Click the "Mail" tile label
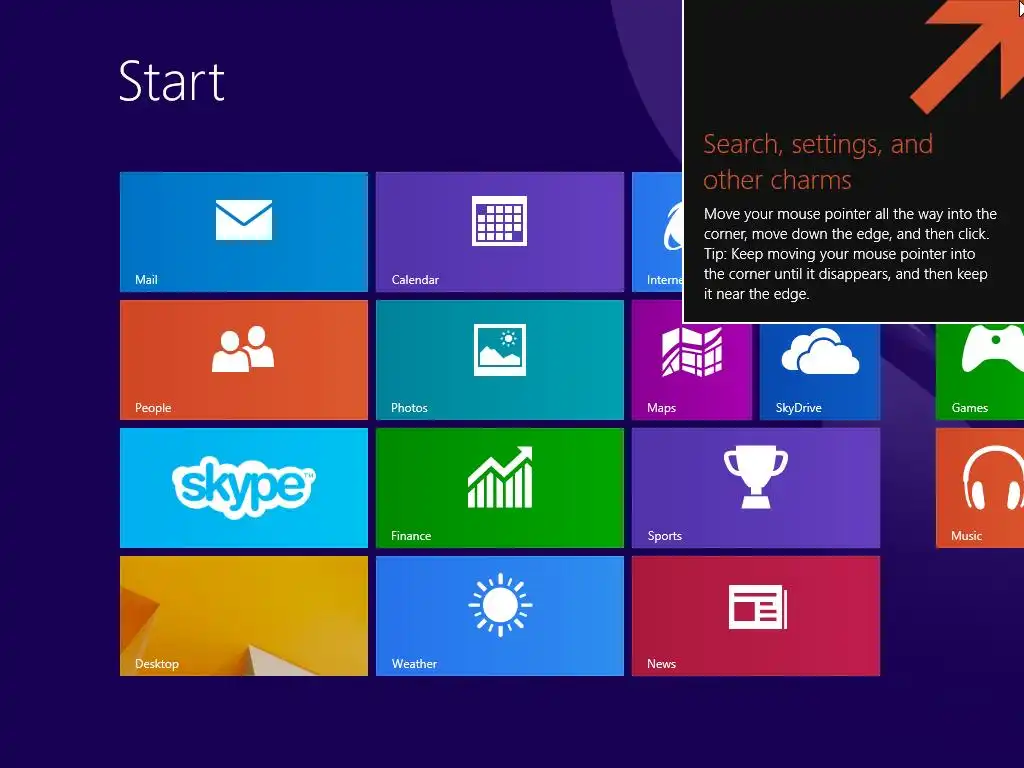This screenshot has height=768, width=1024. click(x=146, y=280)
